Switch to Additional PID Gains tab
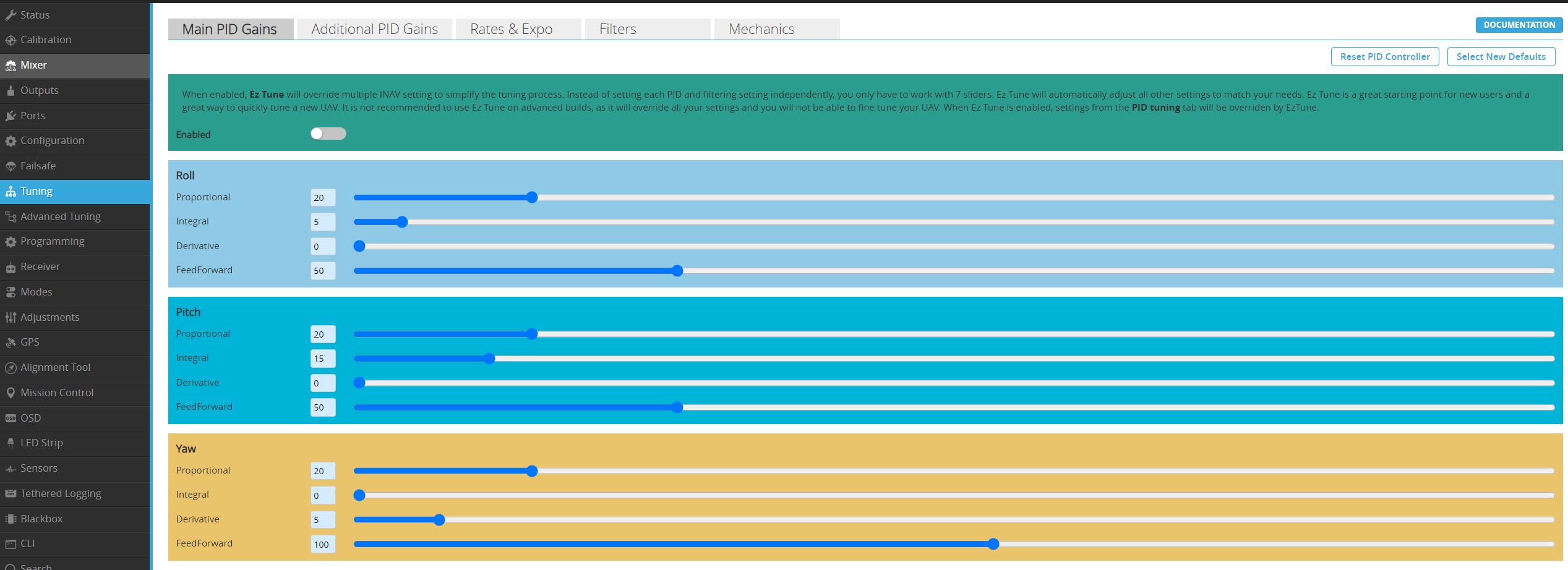1568x570 pixels. click(374, 29)
